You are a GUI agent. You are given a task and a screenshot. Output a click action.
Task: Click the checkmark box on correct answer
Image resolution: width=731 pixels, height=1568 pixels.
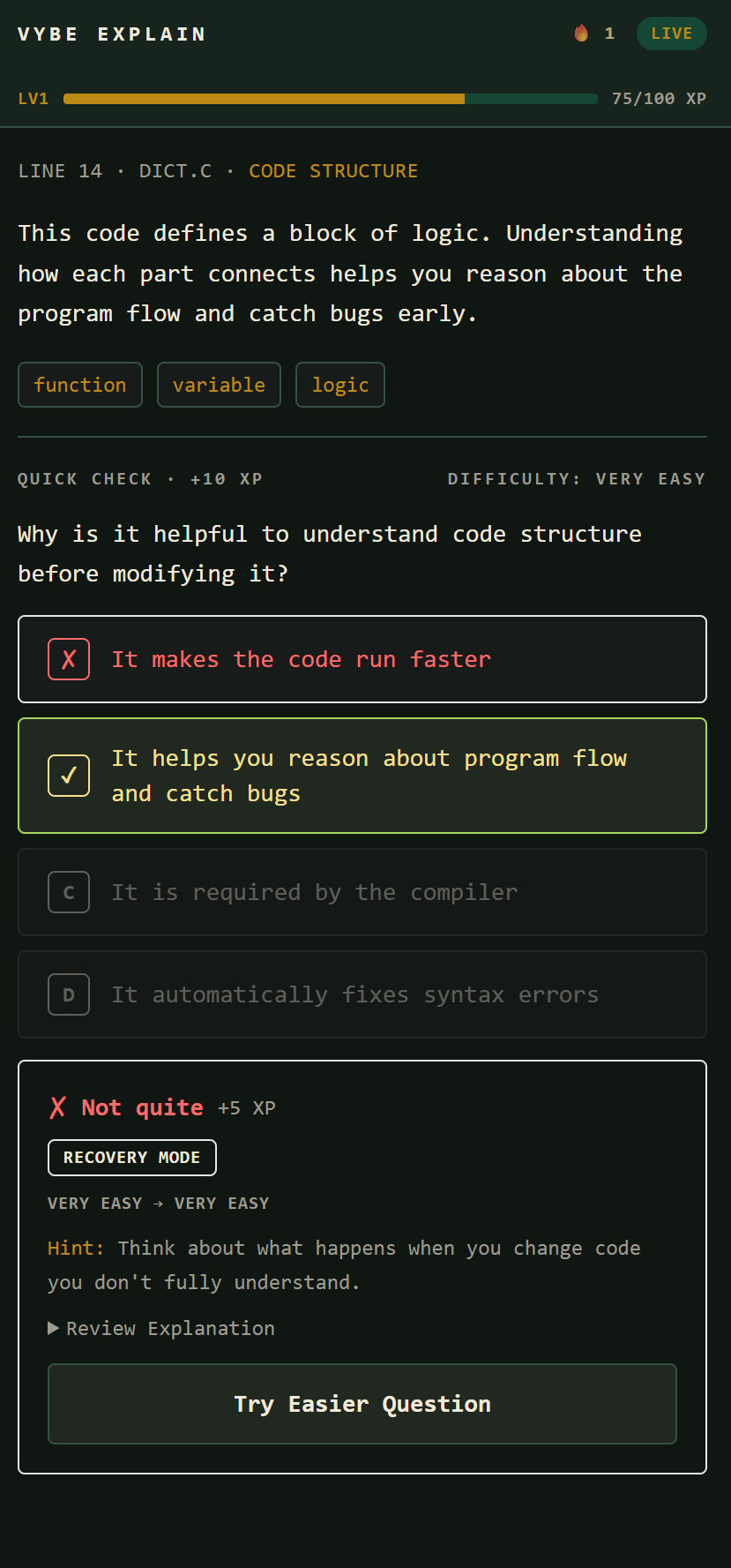(x=69, y=776)
